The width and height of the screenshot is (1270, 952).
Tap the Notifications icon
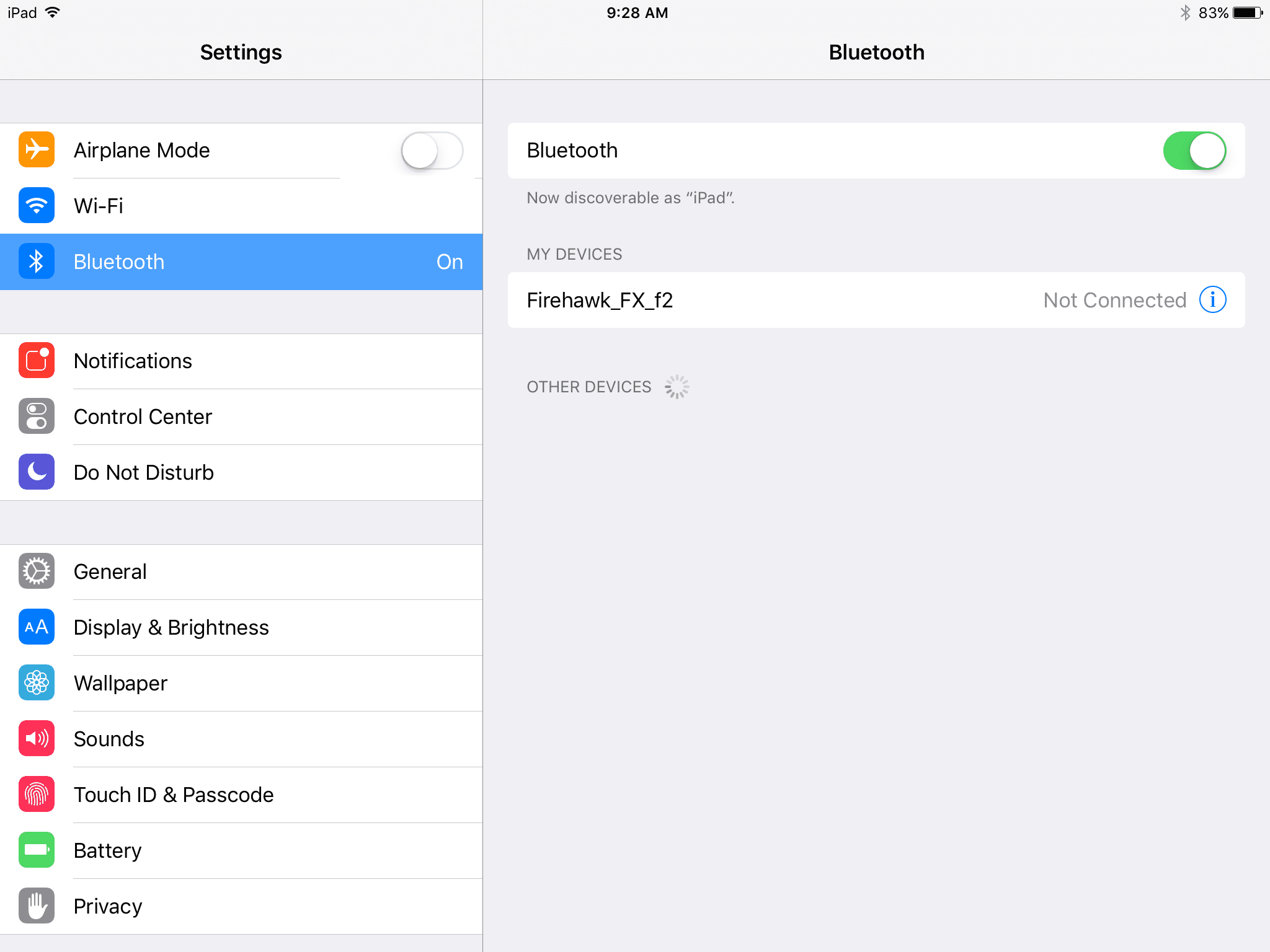[x=37, y=360]
